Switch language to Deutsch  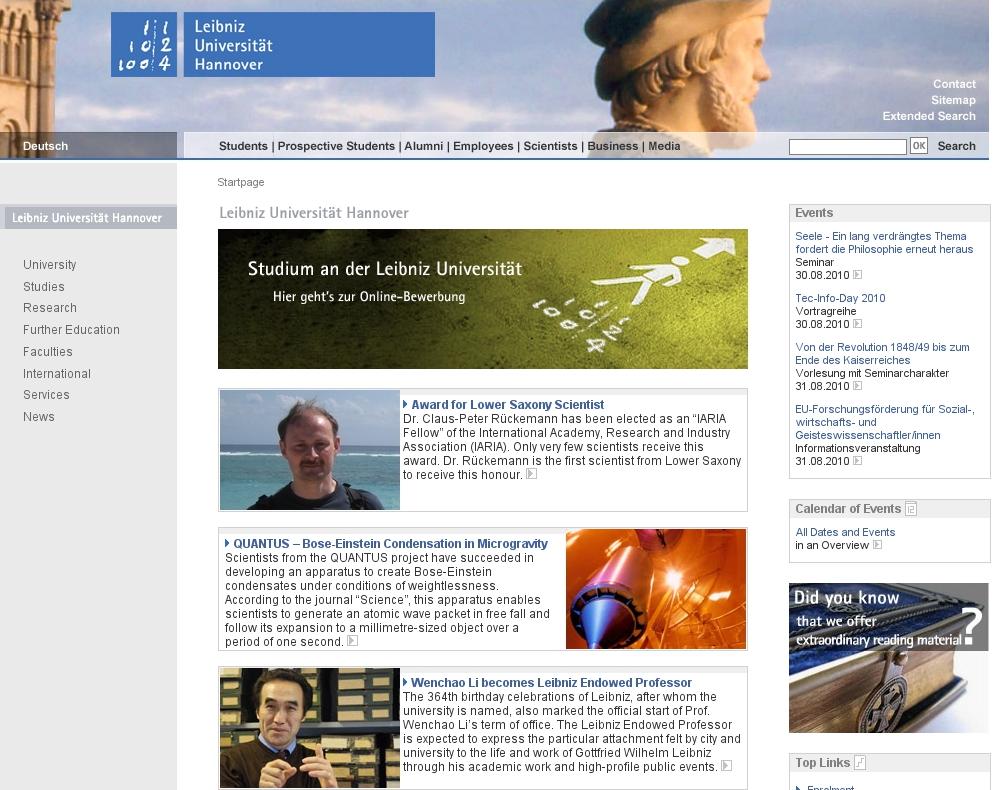(45, 146)
